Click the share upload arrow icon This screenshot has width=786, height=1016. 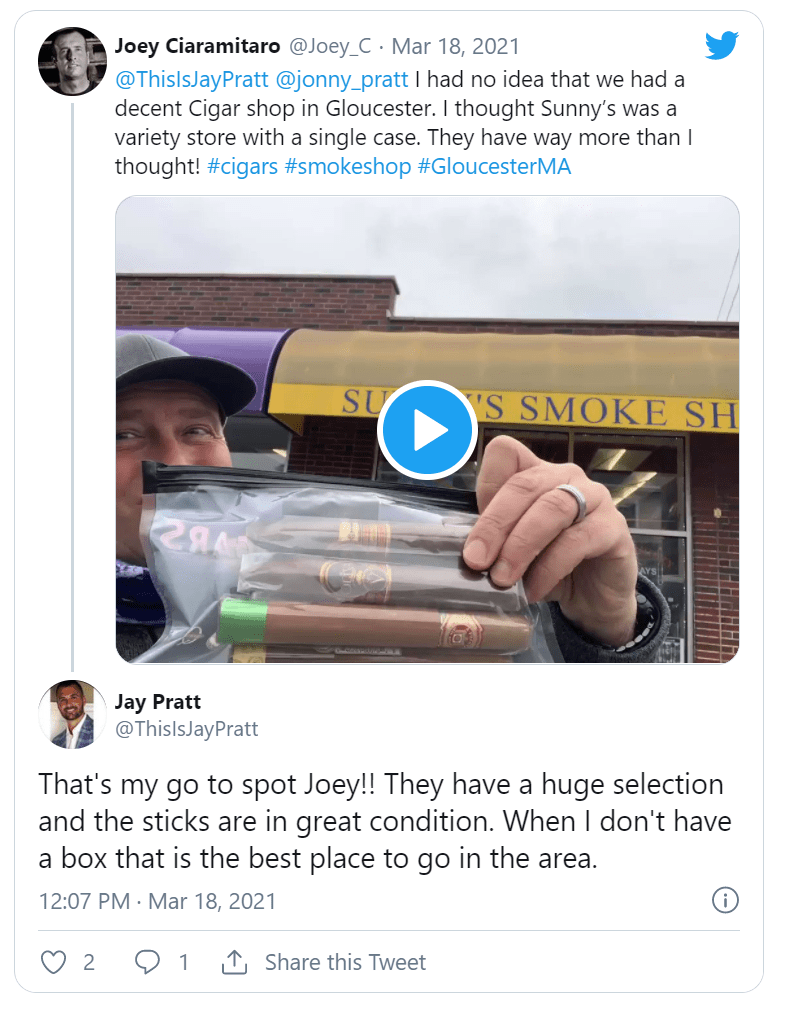tap(234, 962)
